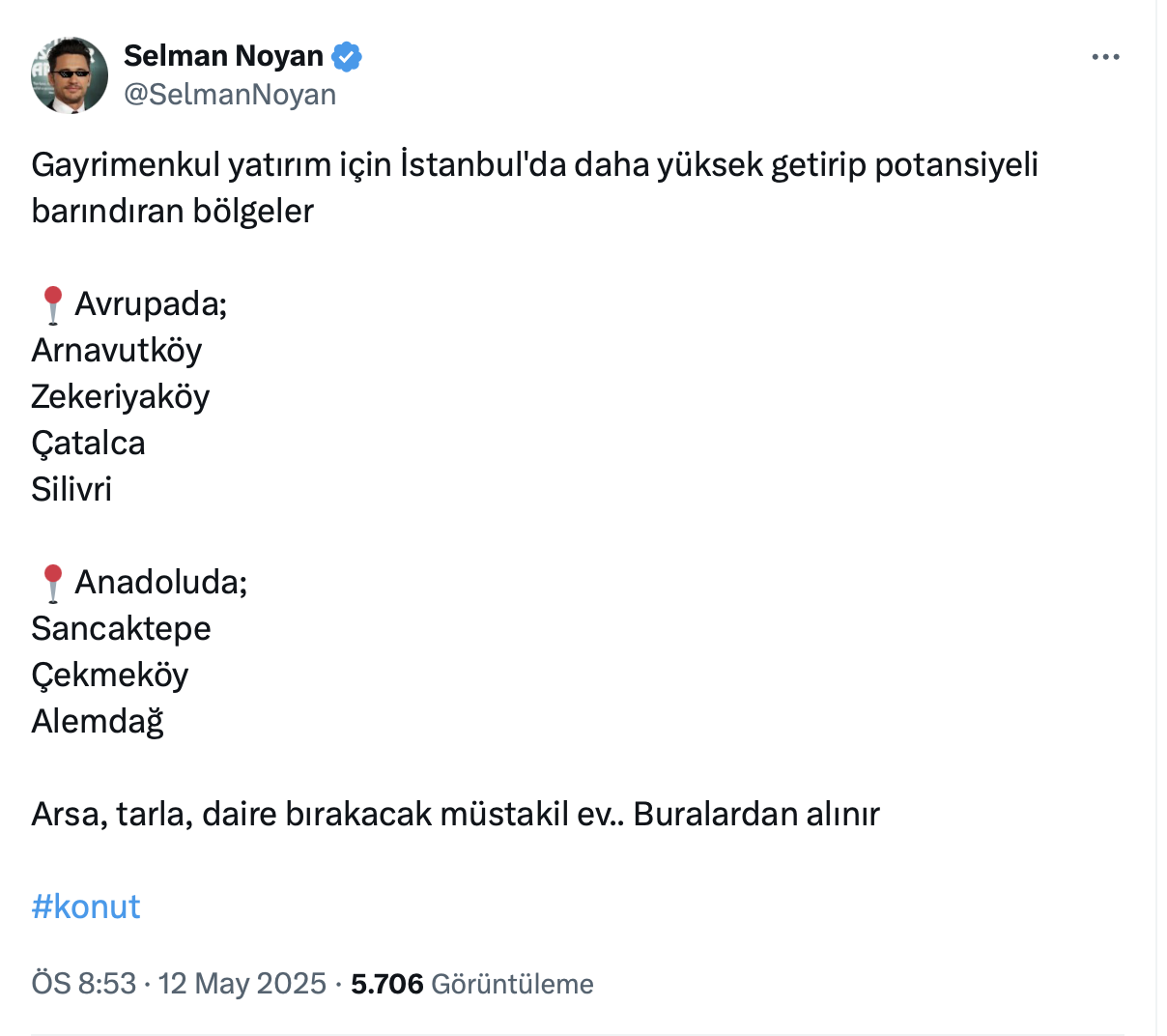Click the ÖS 8:53 · 12 May 2025 timestamp
Image resolution: width=1167 pixels, height=1036 pixels.
pyautogui.click(x=179, y=984)
